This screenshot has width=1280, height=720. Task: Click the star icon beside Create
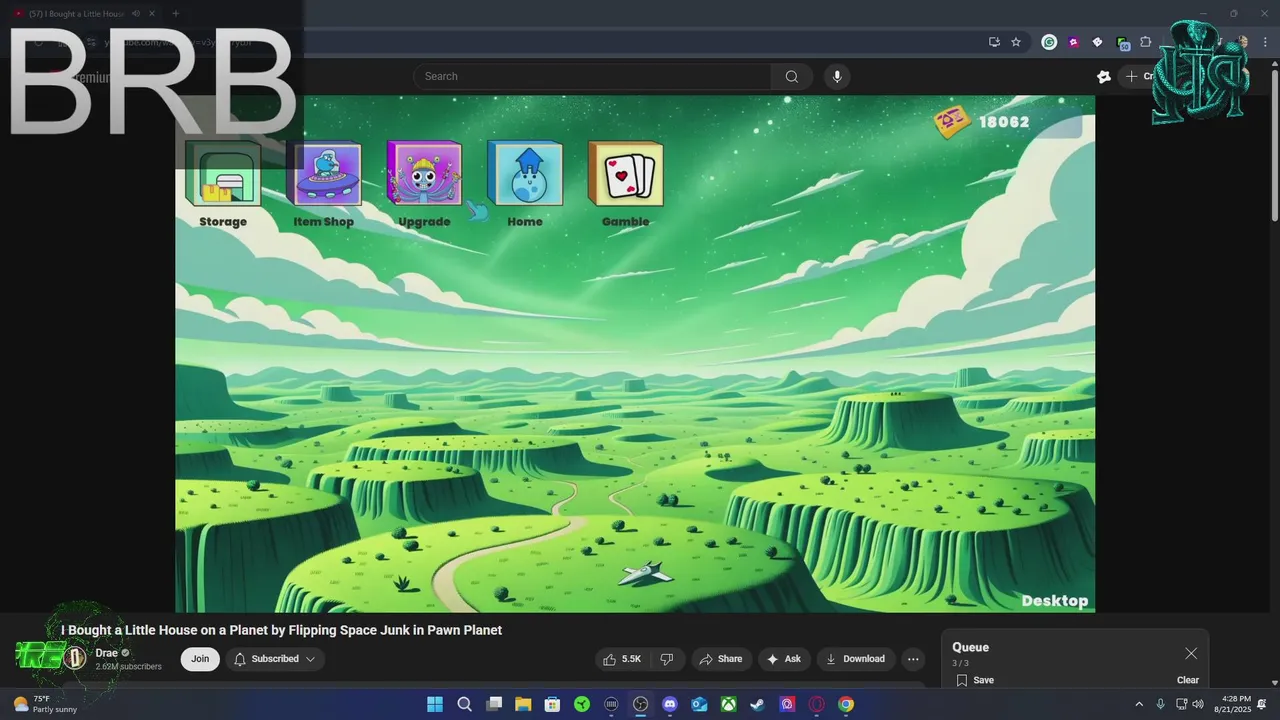pyautogui.click(x=1104, y=76)
